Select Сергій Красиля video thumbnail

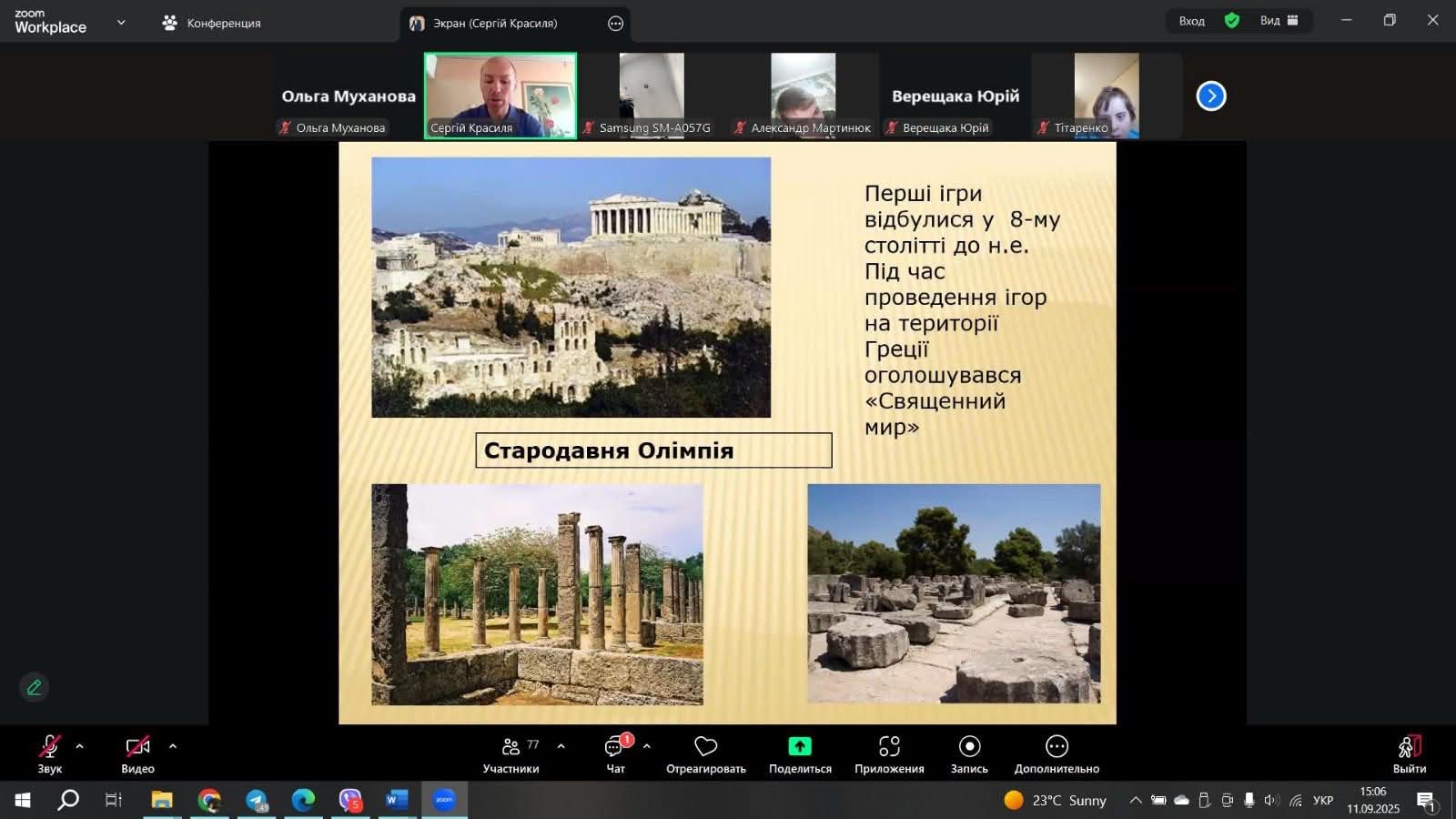point(500,96)
